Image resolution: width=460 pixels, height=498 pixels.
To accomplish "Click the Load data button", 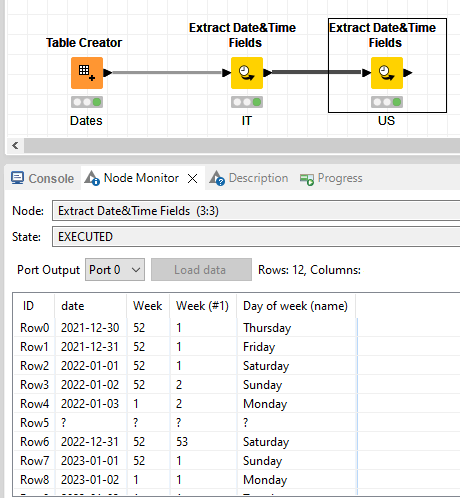I will 201,270.
